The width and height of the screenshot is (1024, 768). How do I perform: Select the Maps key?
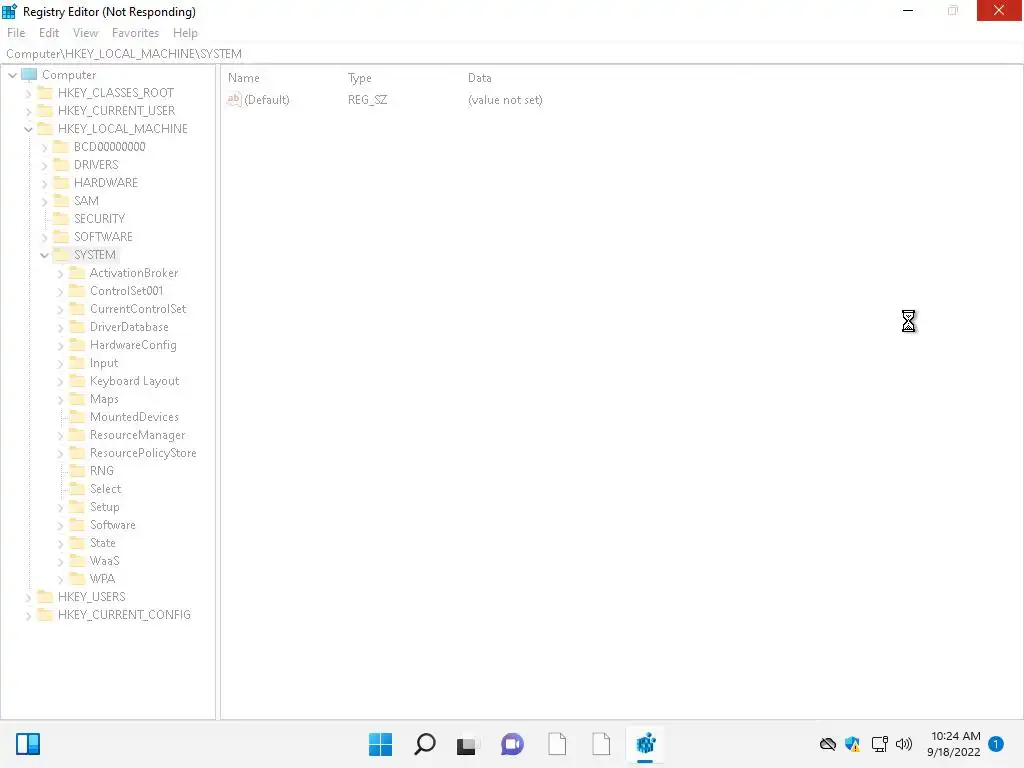click(104, 399)
